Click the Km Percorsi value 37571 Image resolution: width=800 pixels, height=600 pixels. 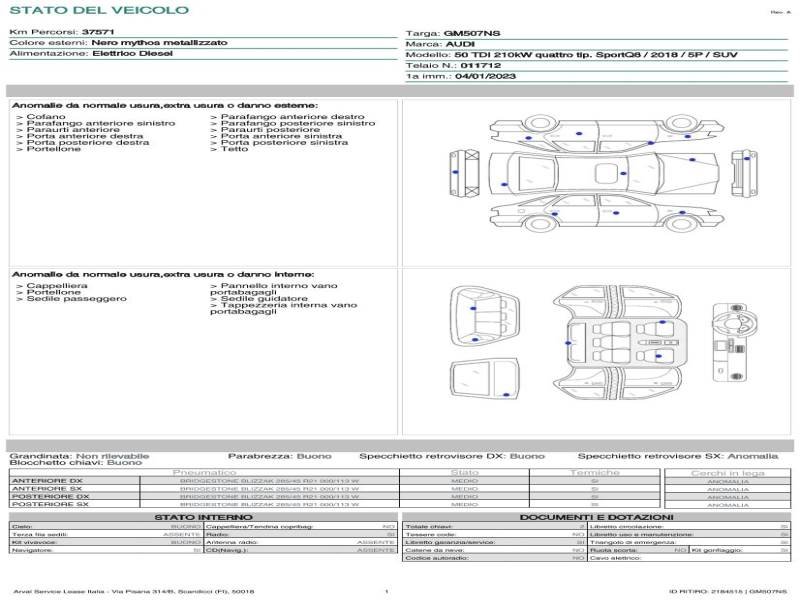(97, 33)
